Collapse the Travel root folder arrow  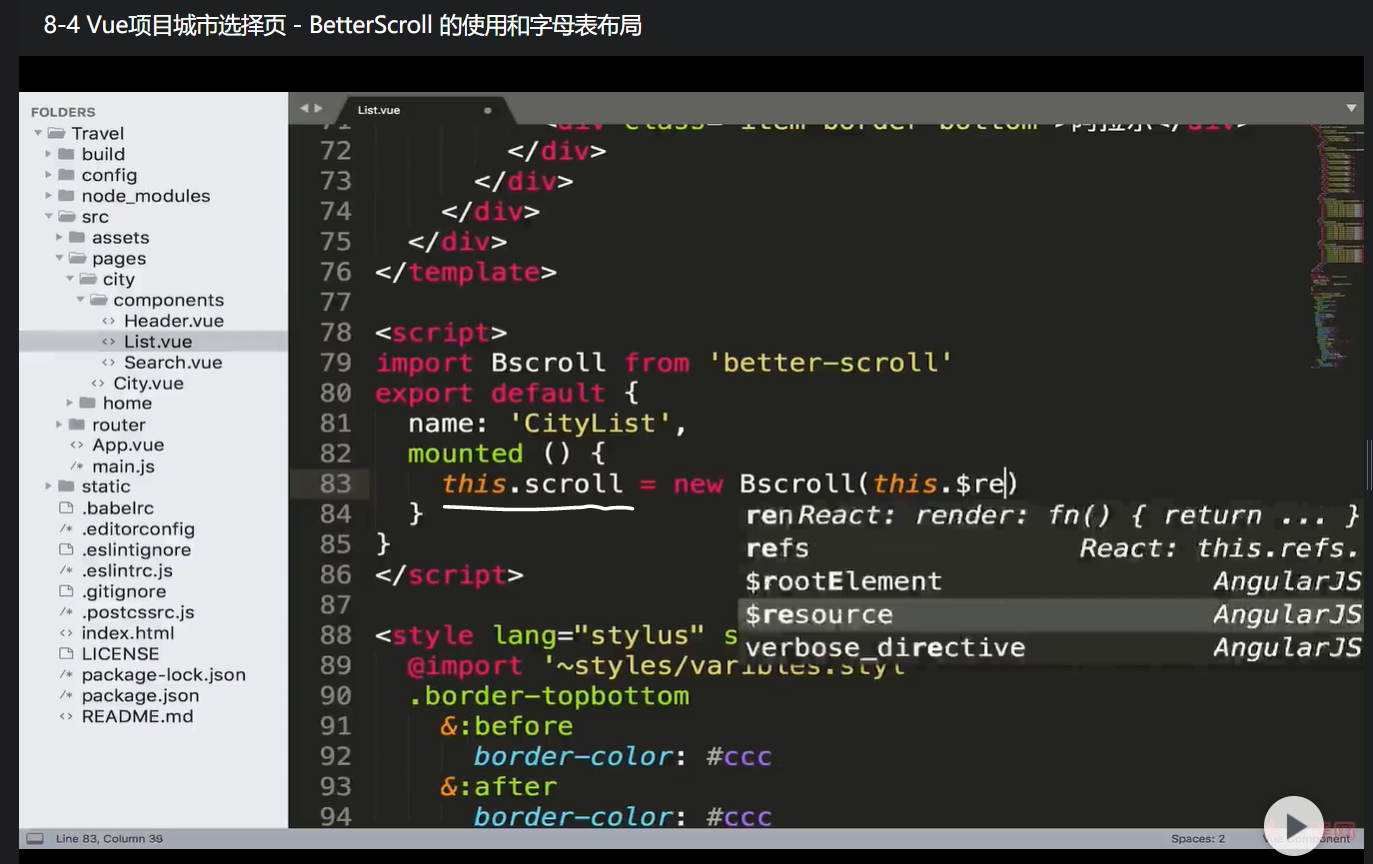(x=38, y=133)
